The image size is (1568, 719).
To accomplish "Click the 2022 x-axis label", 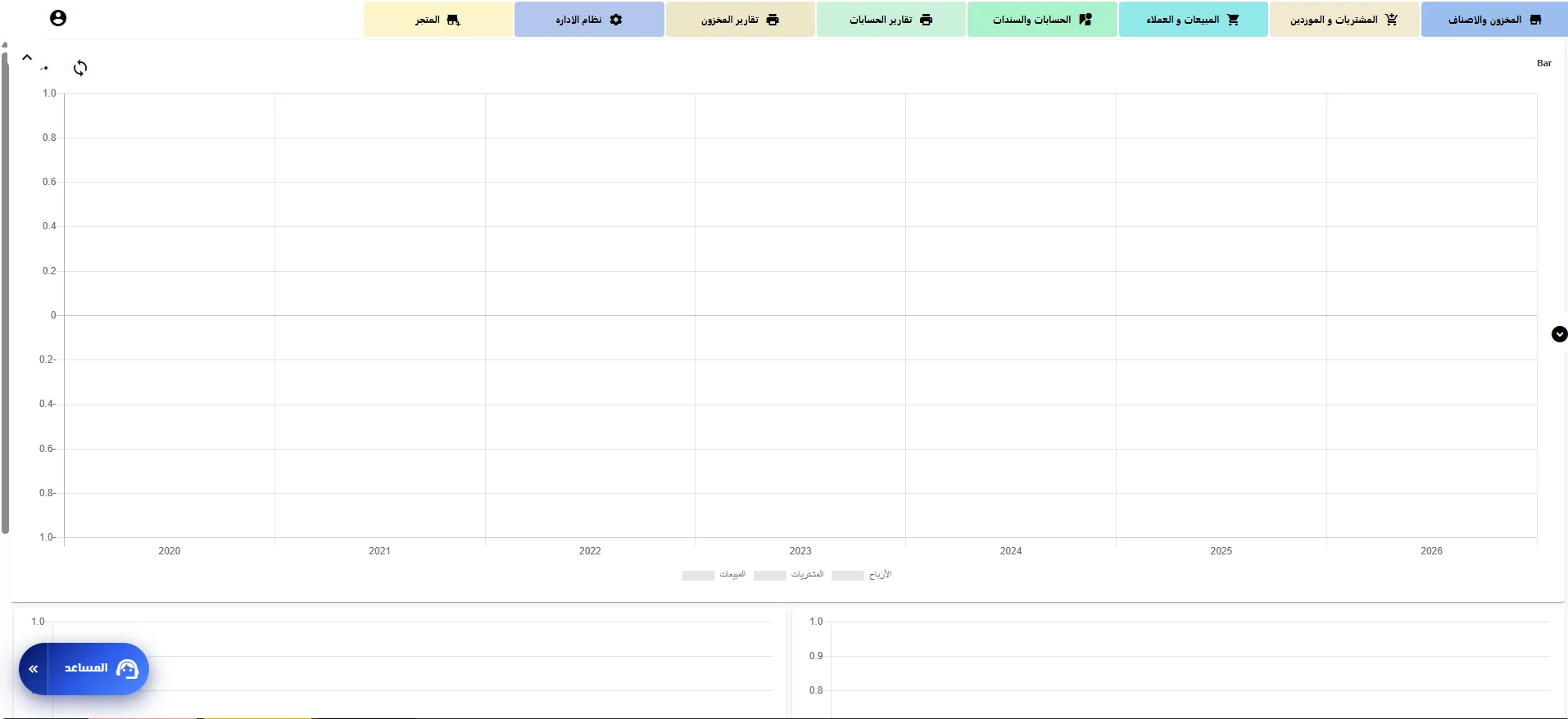I will point(590,551).
